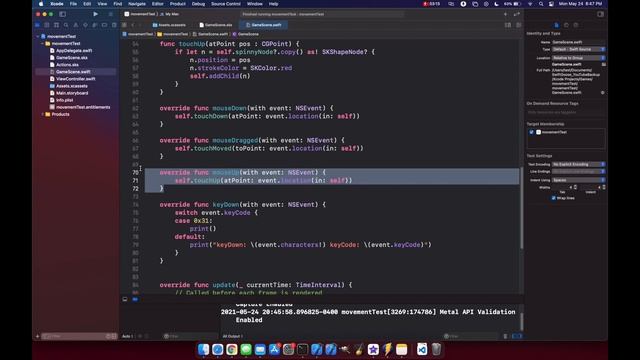The width and height of the screenshot is (640, 360).
Task: Toggle the inspector panel at top right
Action: click(x=600, y=14)
